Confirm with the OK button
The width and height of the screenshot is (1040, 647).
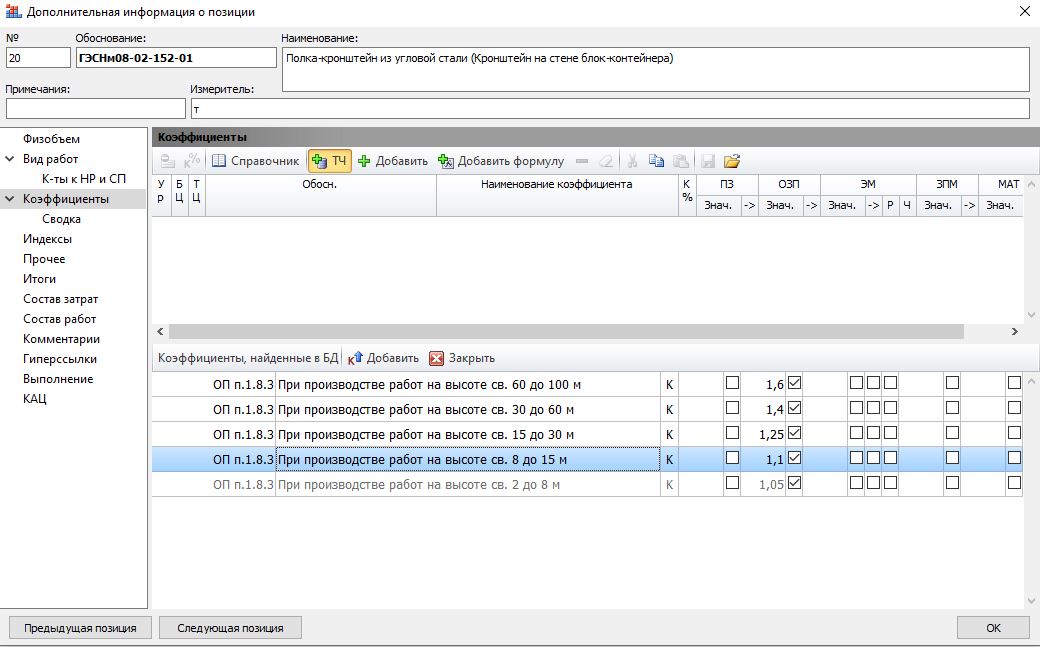[x=993, y=628]
